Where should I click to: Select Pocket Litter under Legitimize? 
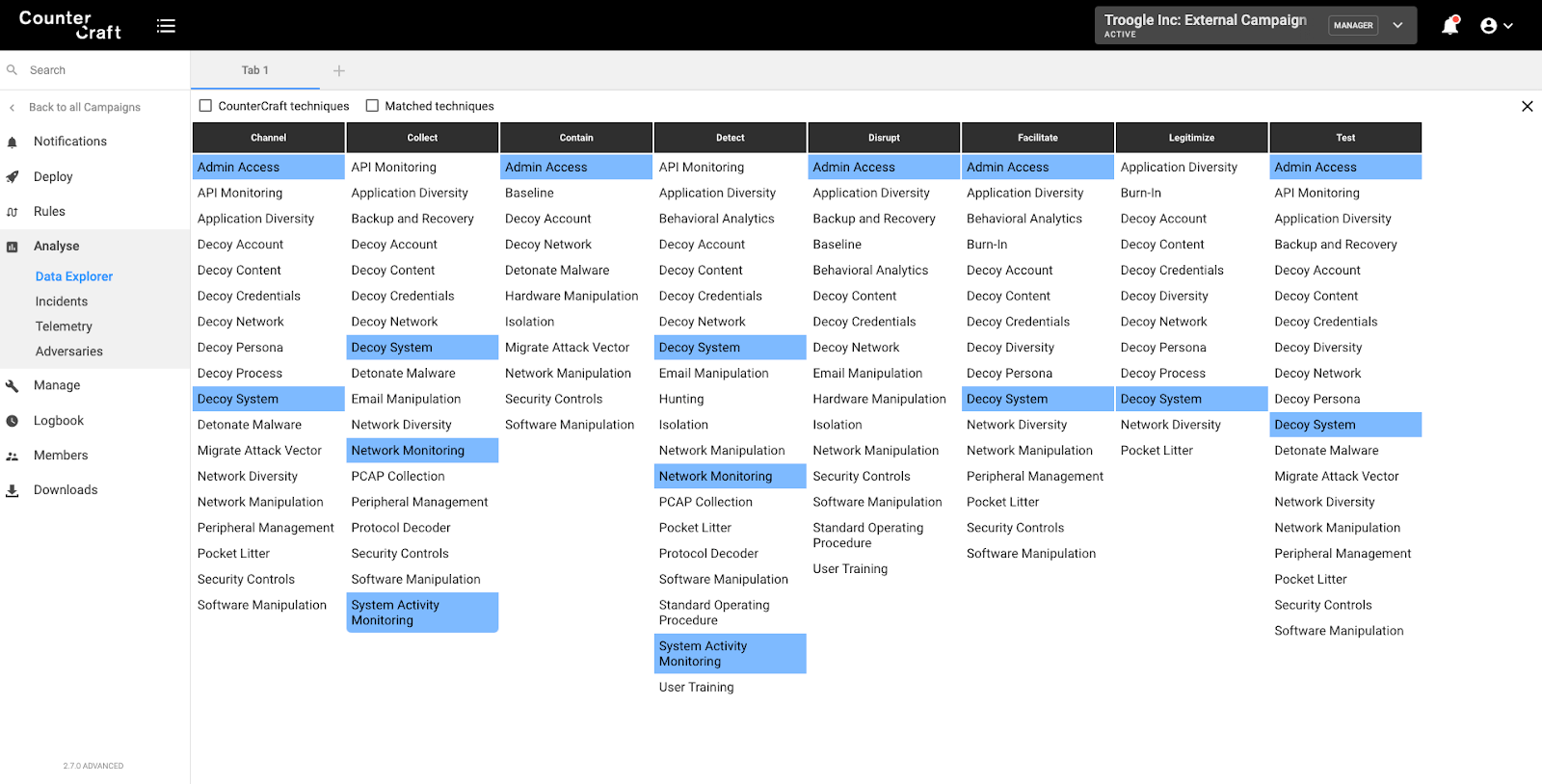point(1192,451)
